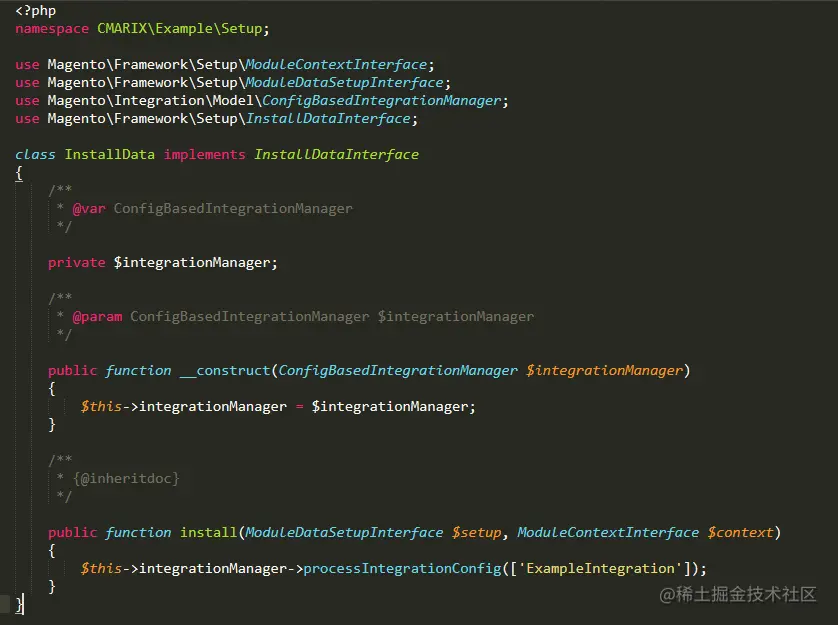Select the InstallData class name

point(107,154)
